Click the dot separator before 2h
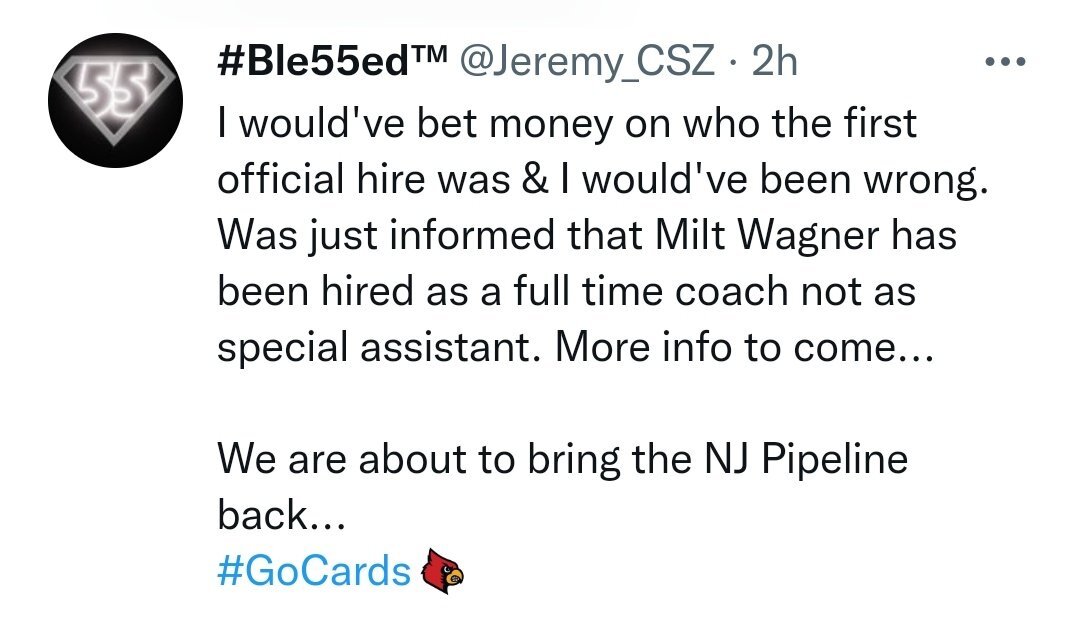 point(734,63)
